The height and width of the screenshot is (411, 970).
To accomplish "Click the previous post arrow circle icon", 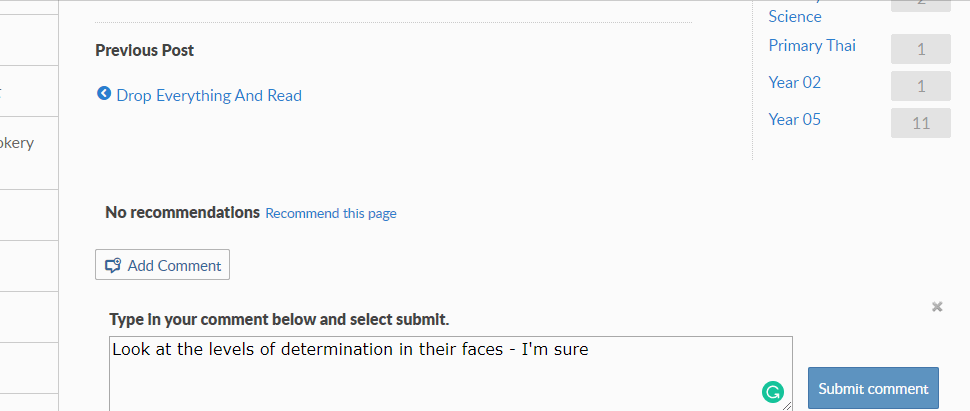I will pyautogui.click(x=104, y=93).
